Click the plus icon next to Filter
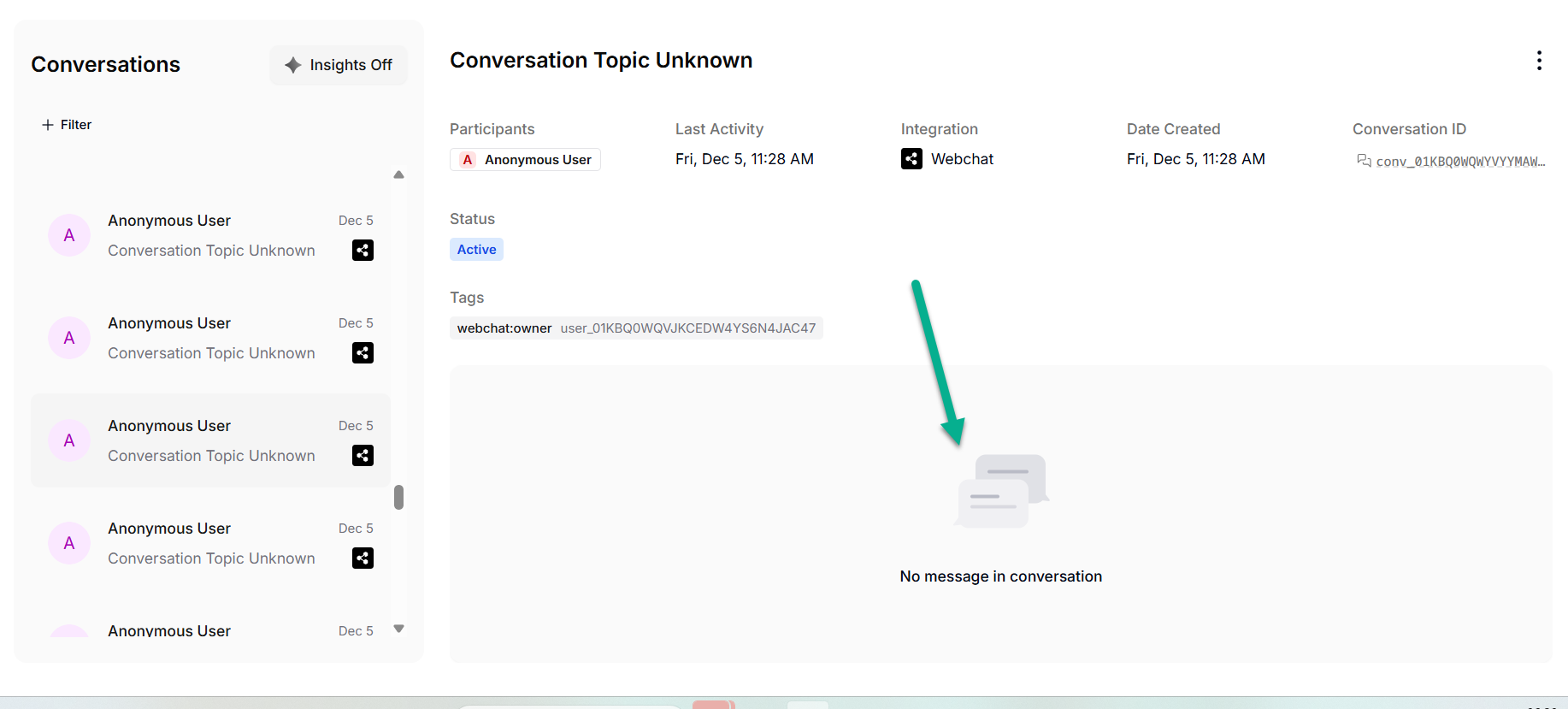 pos(48,125)
